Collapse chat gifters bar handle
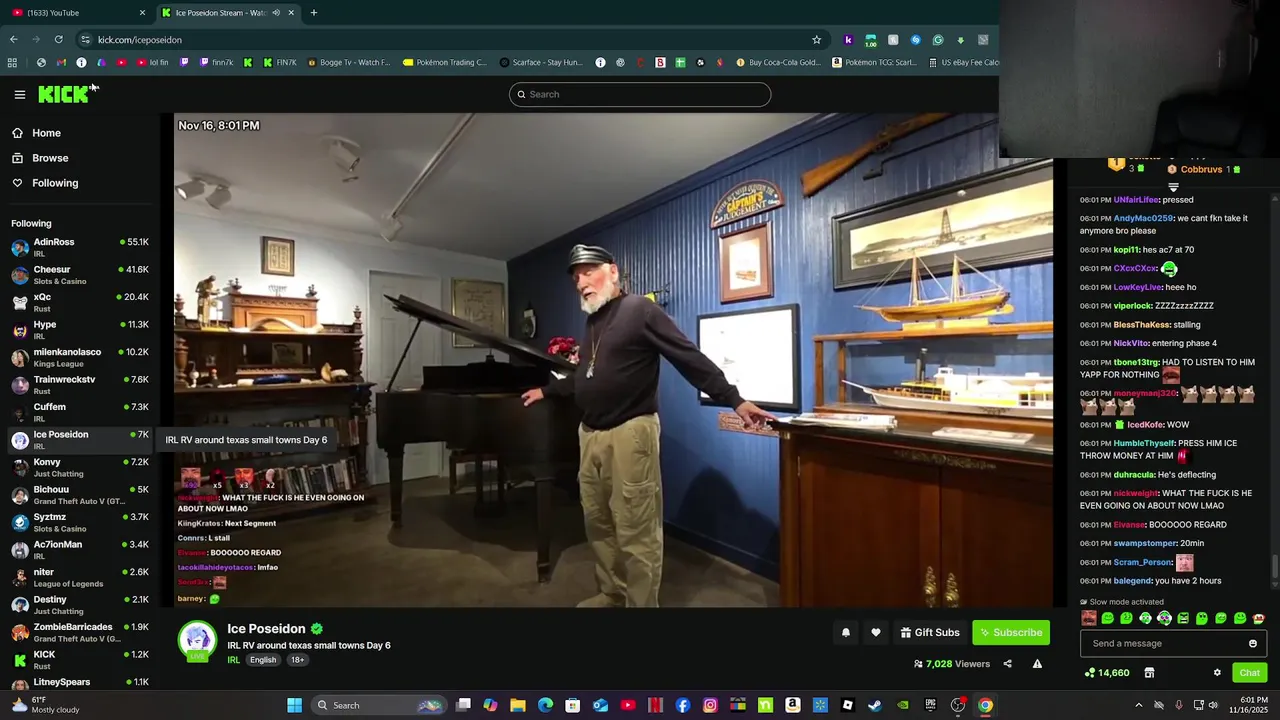The width and height of the screenshot is (1280, 720). (1173, 187)
